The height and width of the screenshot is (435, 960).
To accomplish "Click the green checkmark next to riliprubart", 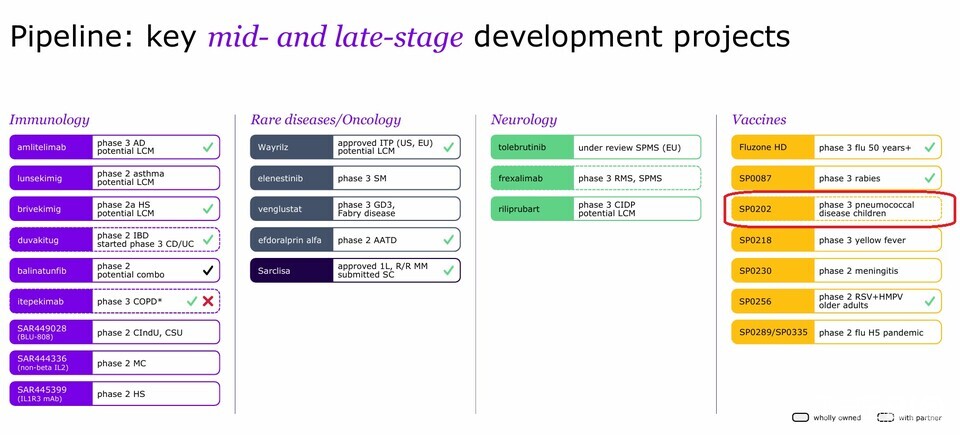I will point(688,209).
